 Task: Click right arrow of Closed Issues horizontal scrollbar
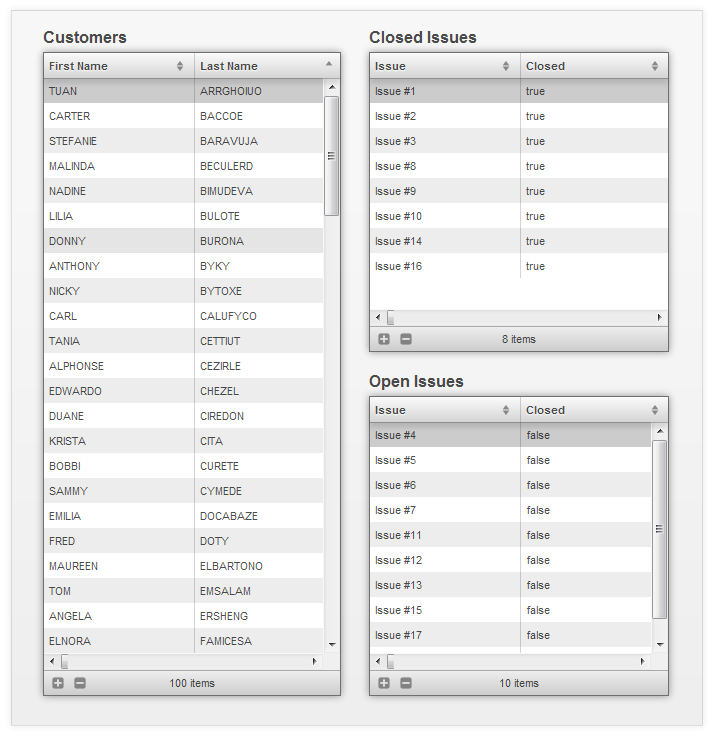point(659,317)
